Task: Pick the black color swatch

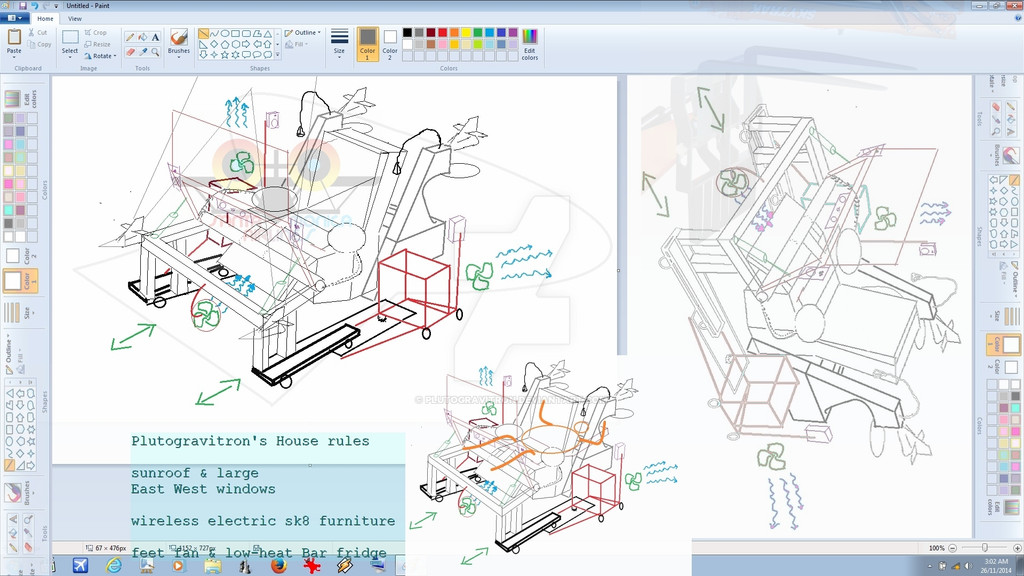Action: [408, 33]
